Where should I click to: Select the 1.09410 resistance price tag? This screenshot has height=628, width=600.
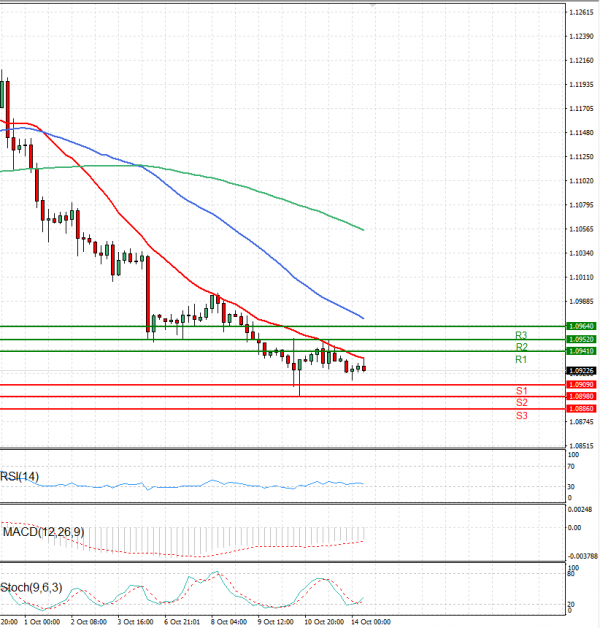[581, 351]
